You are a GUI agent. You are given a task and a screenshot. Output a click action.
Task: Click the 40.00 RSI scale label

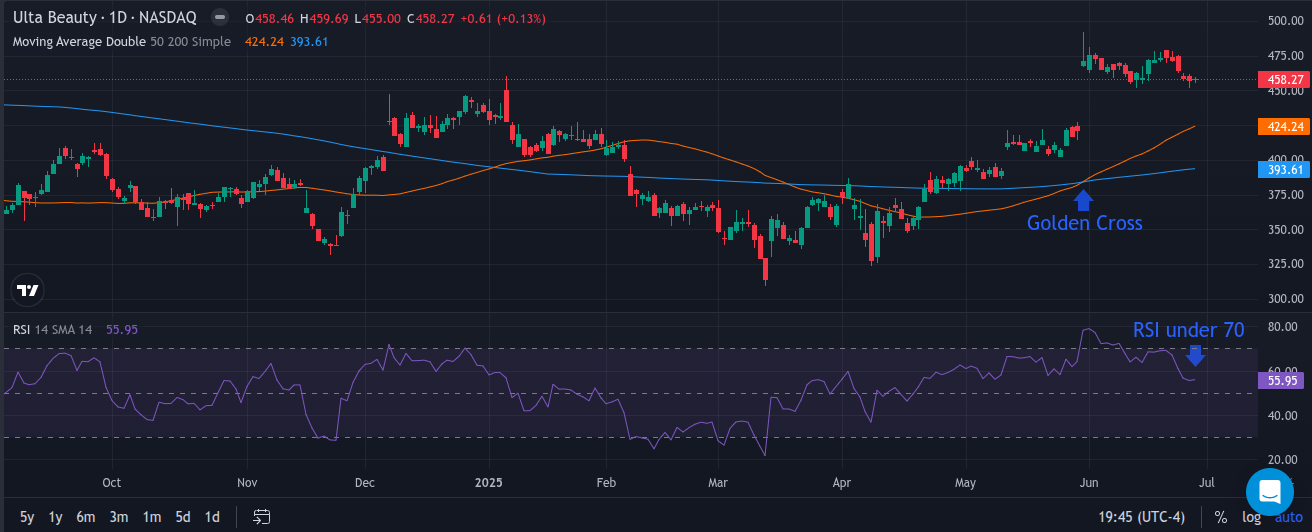(x=1284, y=415)
